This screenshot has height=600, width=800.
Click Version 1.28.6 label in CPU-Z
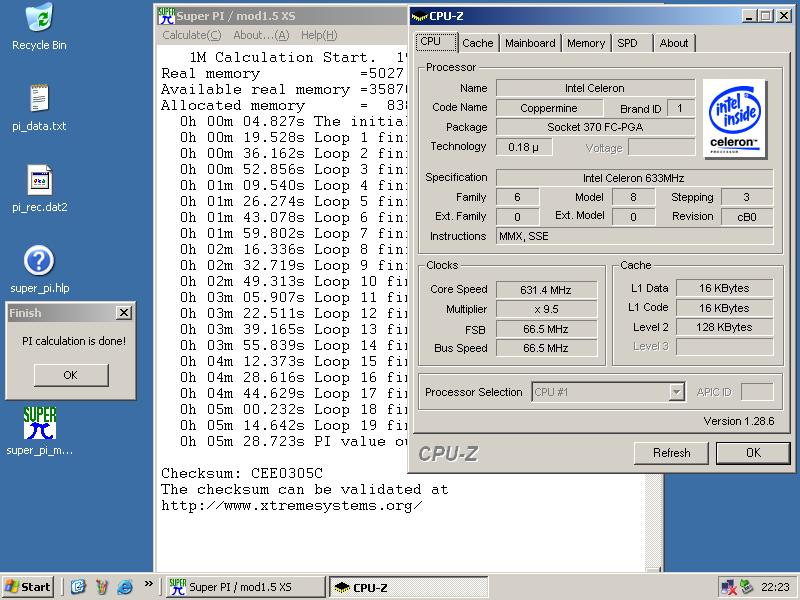point(739,421)
